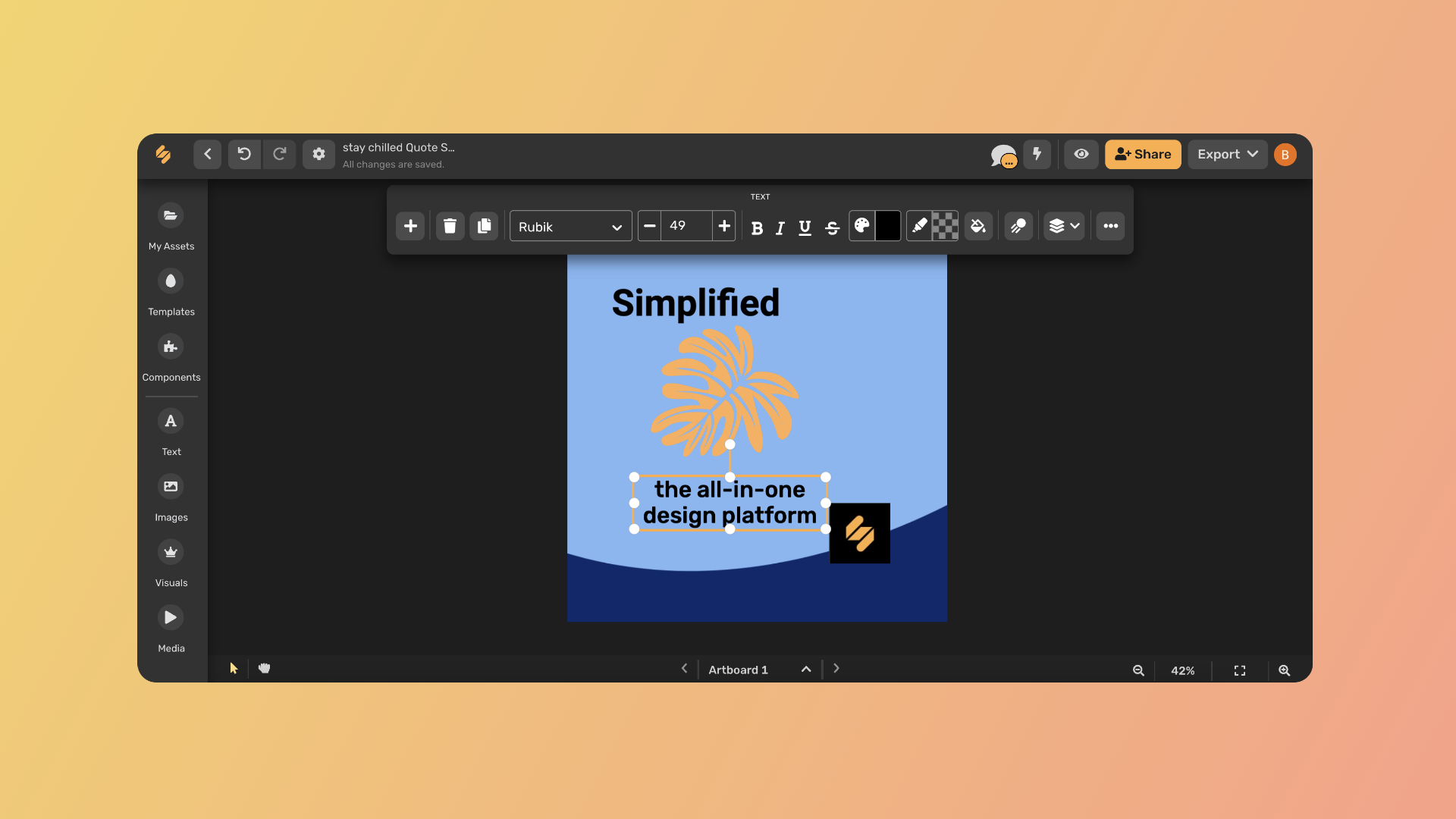Select the orange leaf graphic

coord(724,391)
